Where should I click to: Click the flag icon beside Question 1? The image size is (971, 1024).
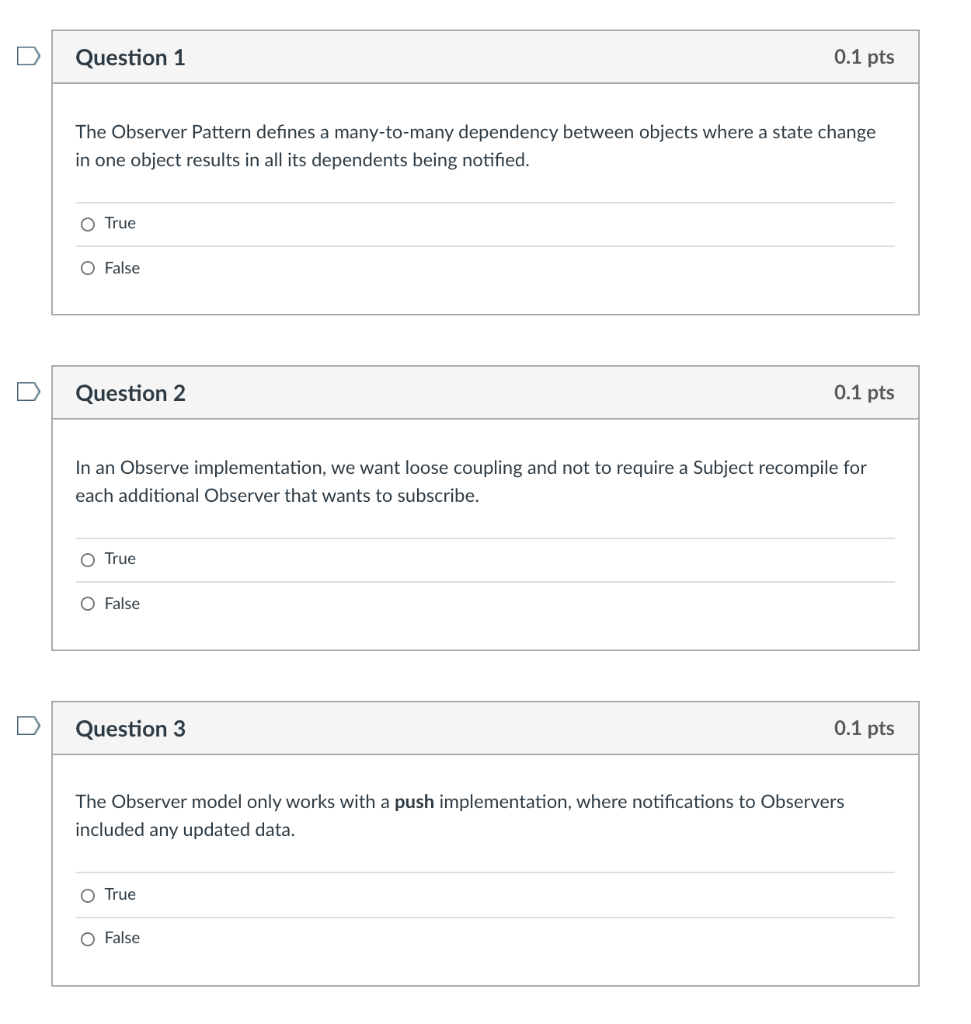click(x=27, y=57)
